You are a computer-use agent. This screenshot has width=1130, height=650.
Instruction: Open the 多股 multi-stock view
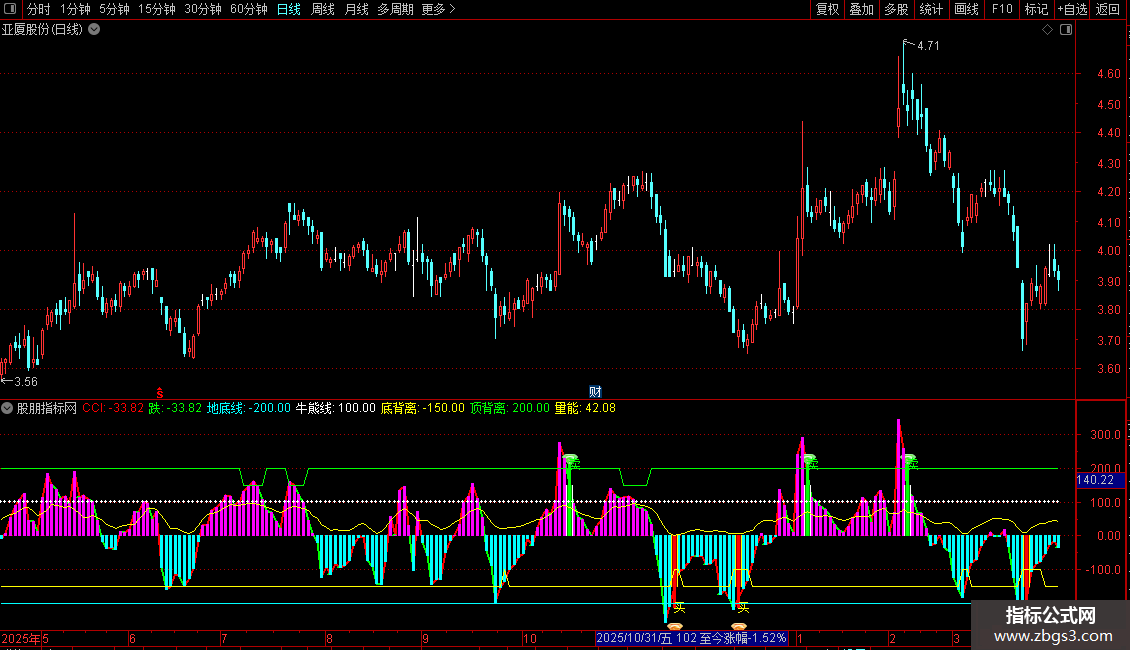[x=896, y=9]
